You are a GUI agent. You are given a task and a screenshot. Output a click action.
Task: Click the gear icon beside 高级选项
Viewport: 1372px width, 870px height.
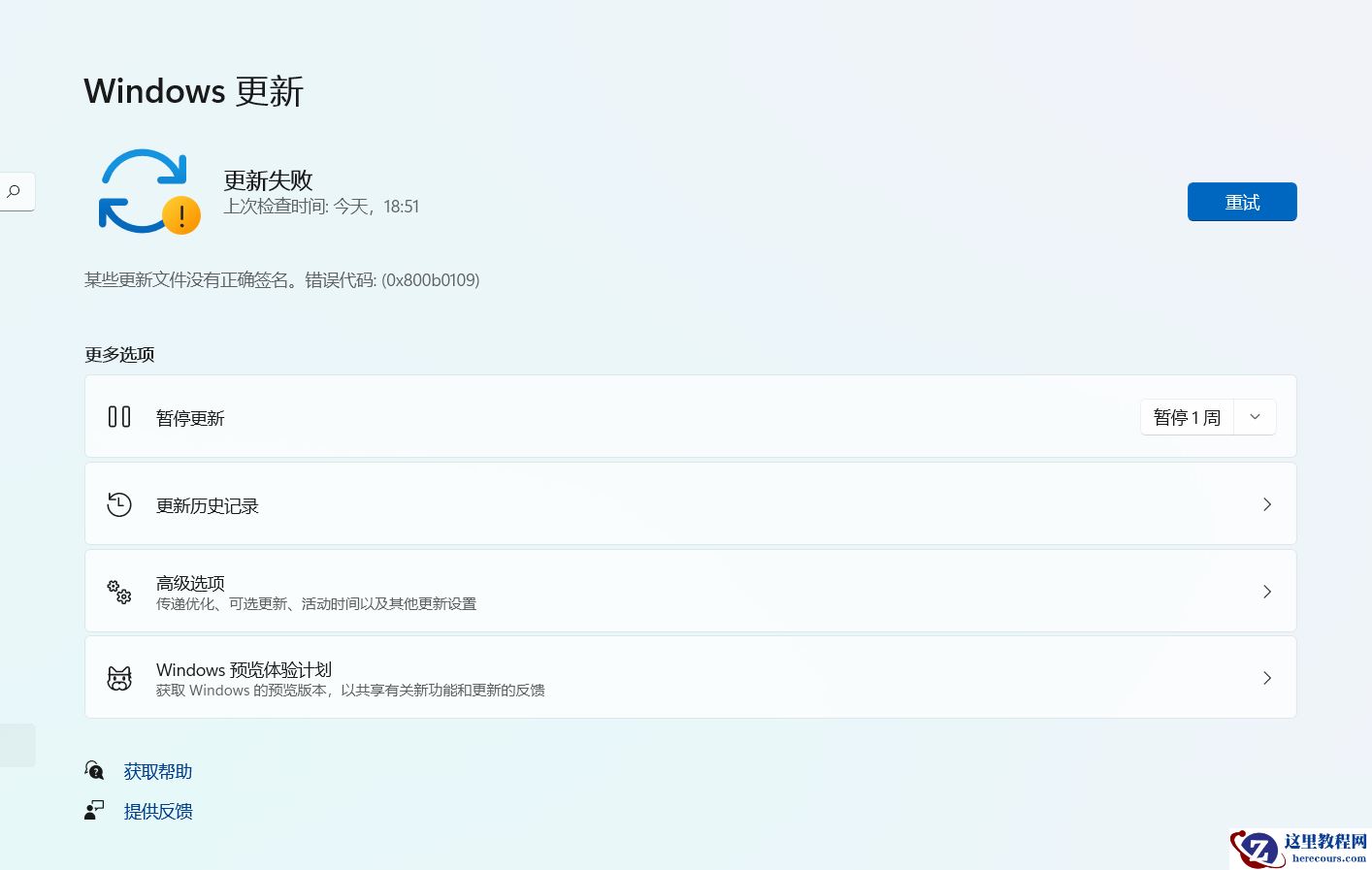click(118, 592)
